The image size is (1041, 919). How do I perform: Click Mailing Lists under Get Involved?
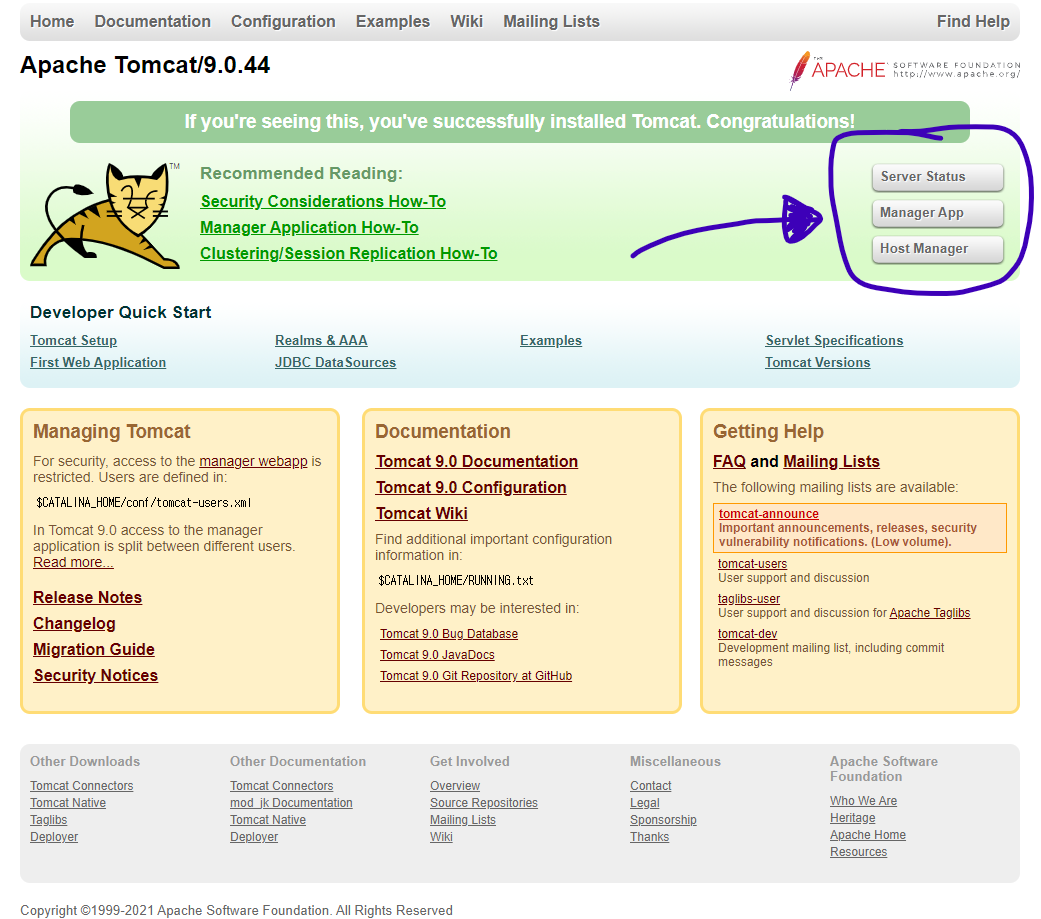[x=463, y=819]
